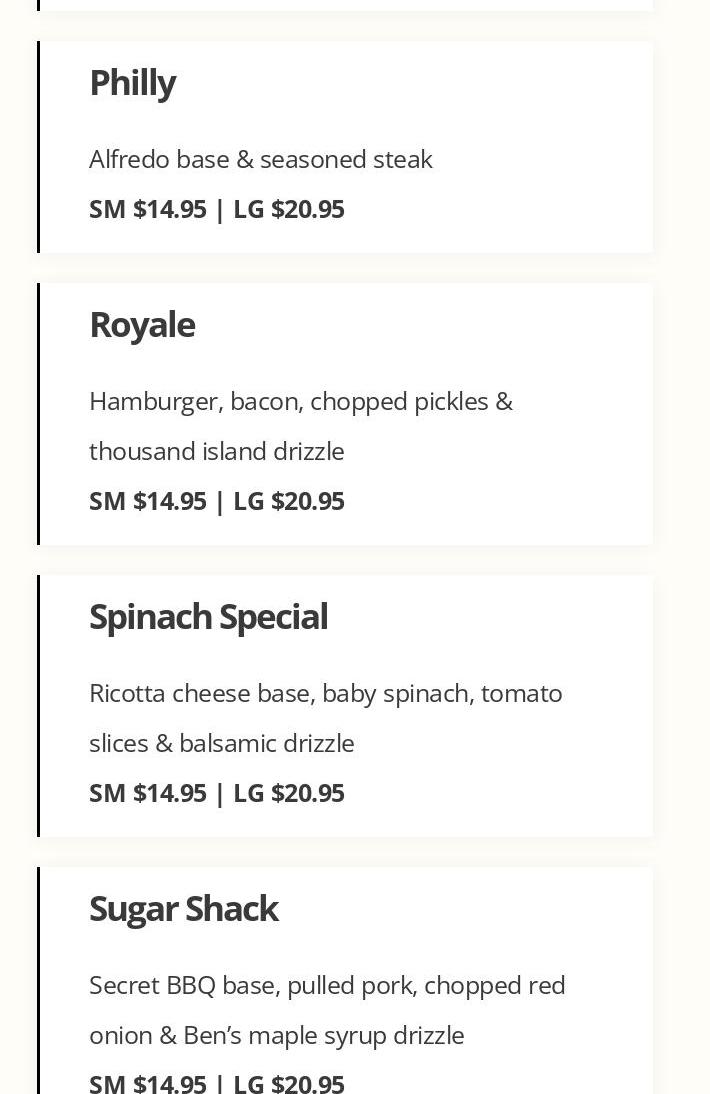Click the Hamburger, bacon, chopped pickles text

pyautogui.click(x=300, y=401)
